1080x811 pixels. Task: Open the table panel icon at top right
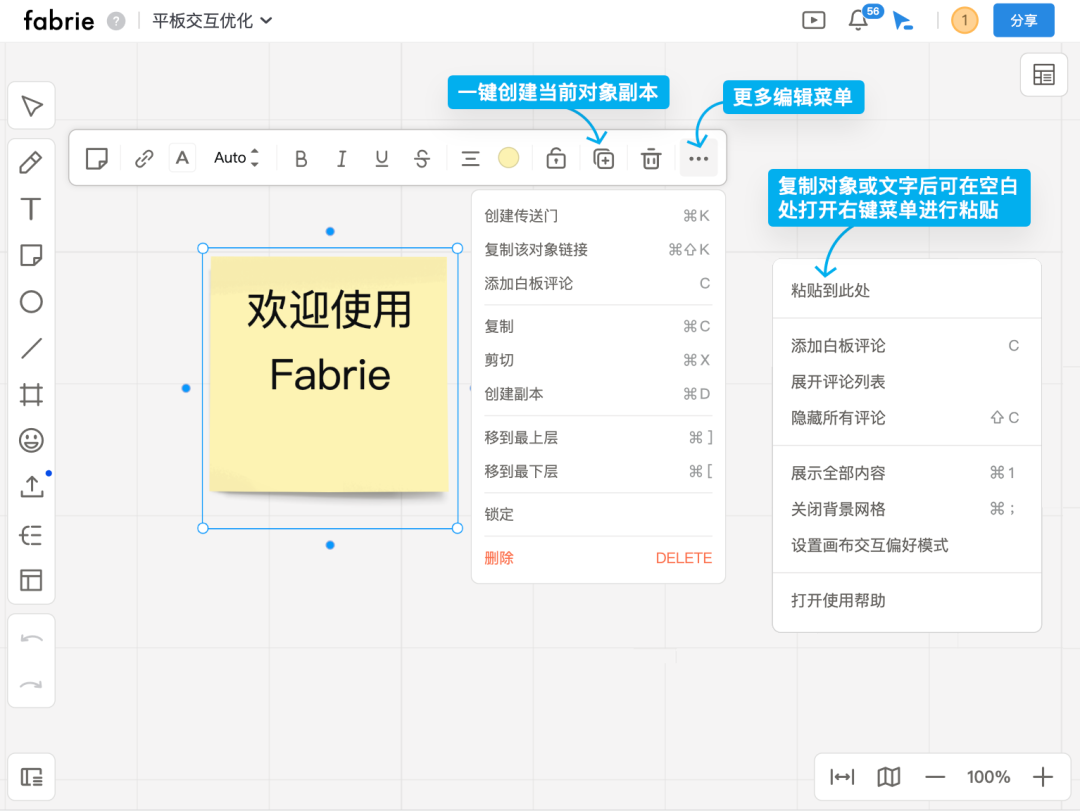pos(1043,74)
